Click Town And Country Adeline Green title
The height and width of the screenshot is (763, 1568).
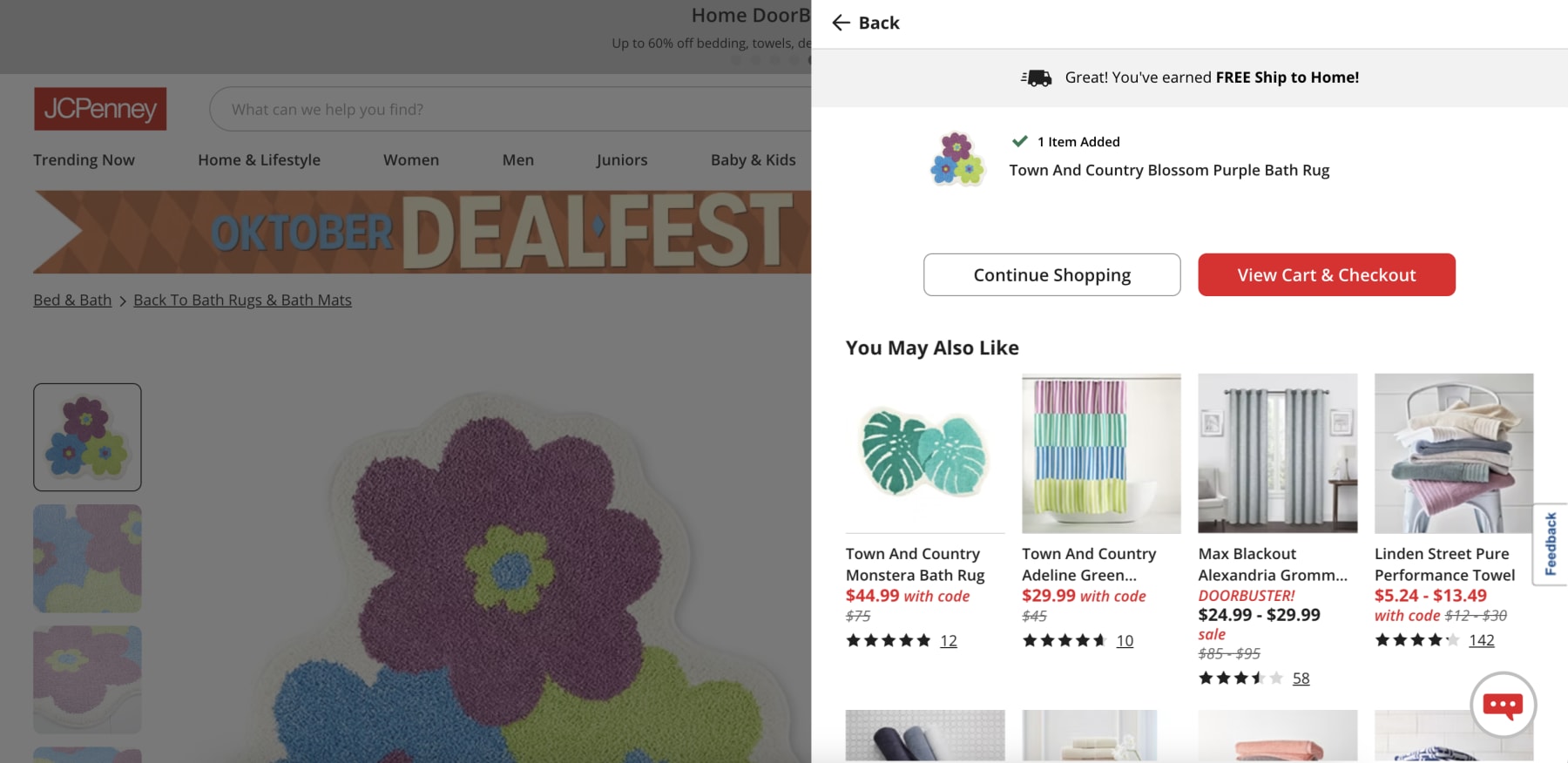coord(1088,564)
